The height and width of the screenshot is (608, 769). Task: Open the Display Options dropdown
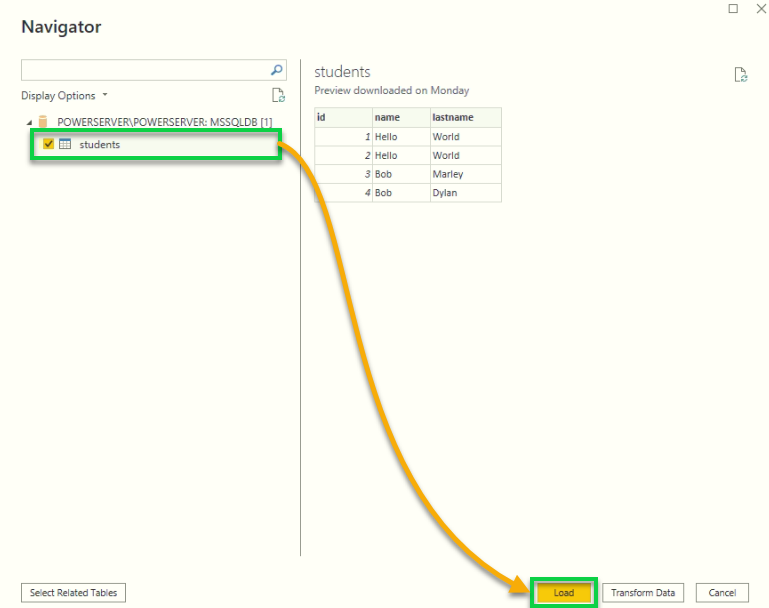(x=64, y=96)
